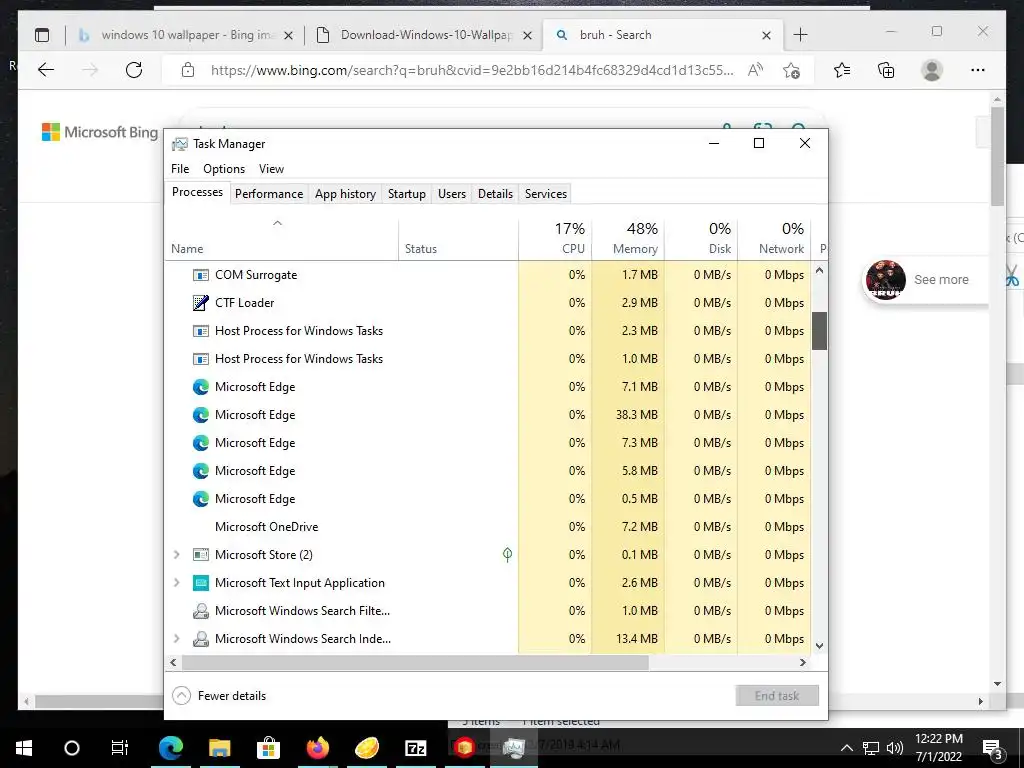The width and height of the screenshot is (1024, 768).
Task: Open 7-Zip from the taskbar
Action: point(415,748)
